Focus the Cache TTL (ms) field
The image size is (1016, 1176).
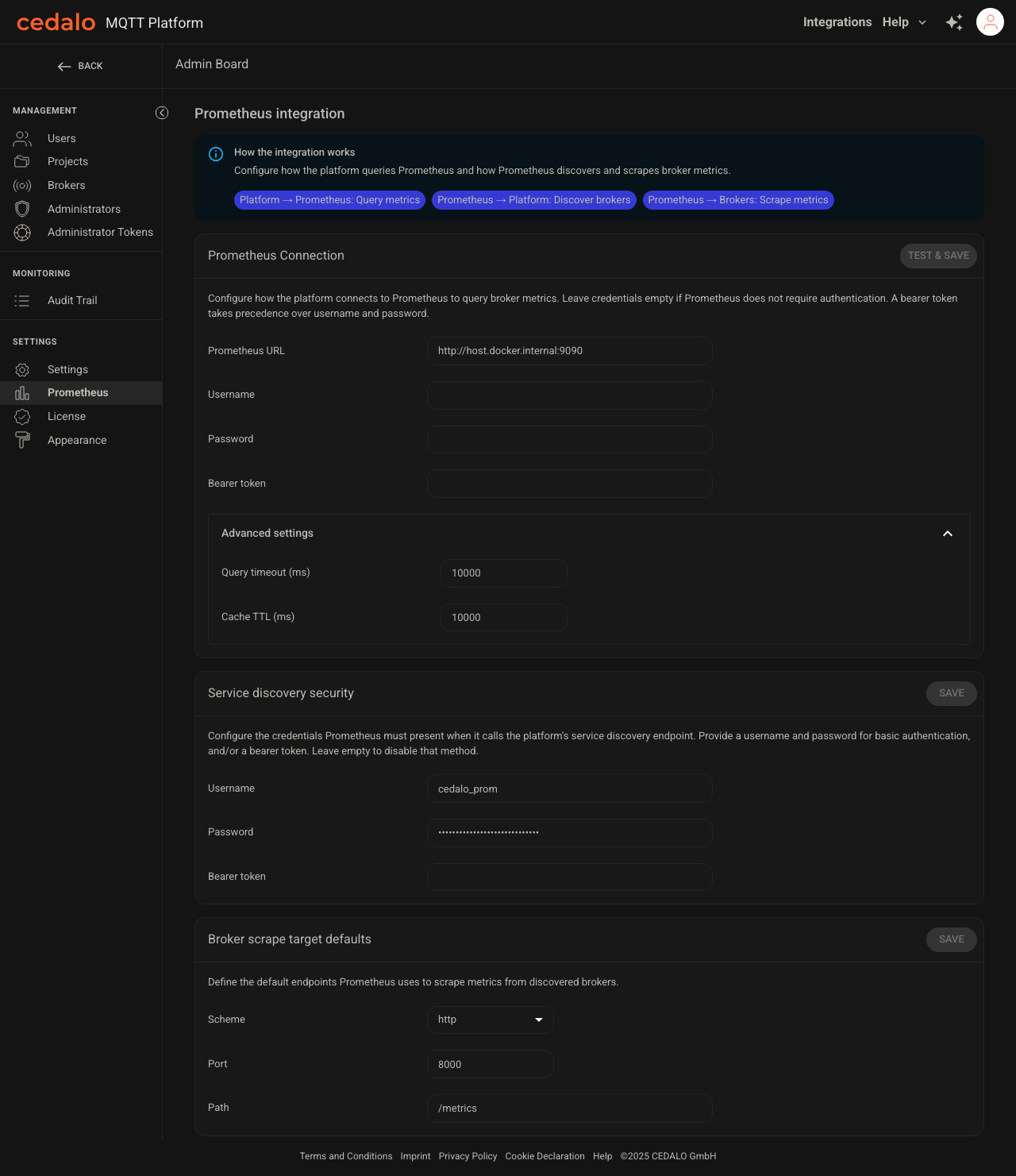(504, 618)
